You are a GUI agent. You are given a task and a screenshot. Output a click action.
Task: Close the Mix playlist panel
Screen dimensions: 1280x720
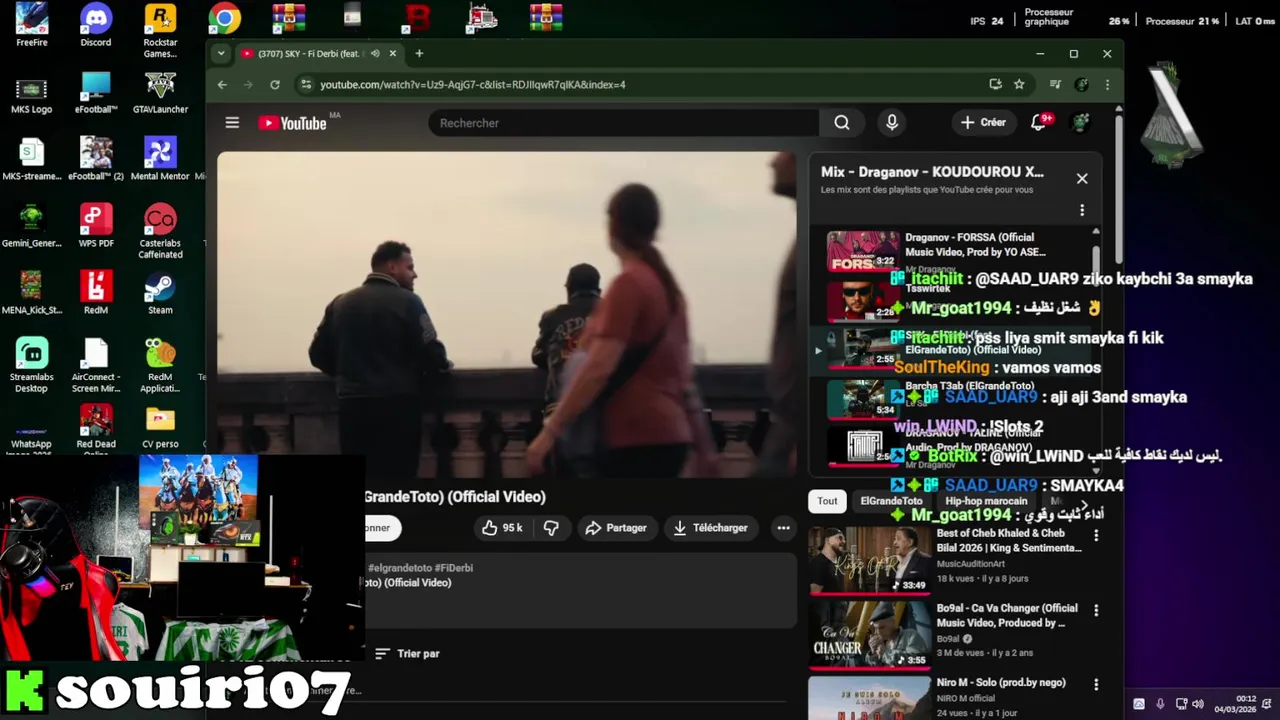(1082, 179)
